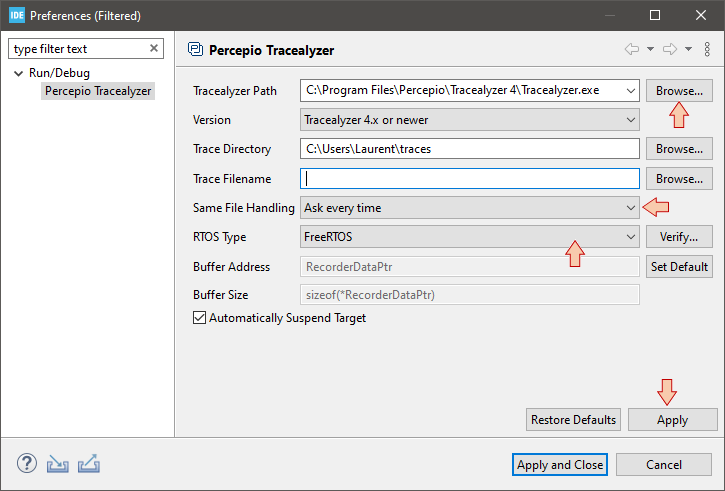Click the import preferences icon

pyautogui.click(x=58, y=464)
